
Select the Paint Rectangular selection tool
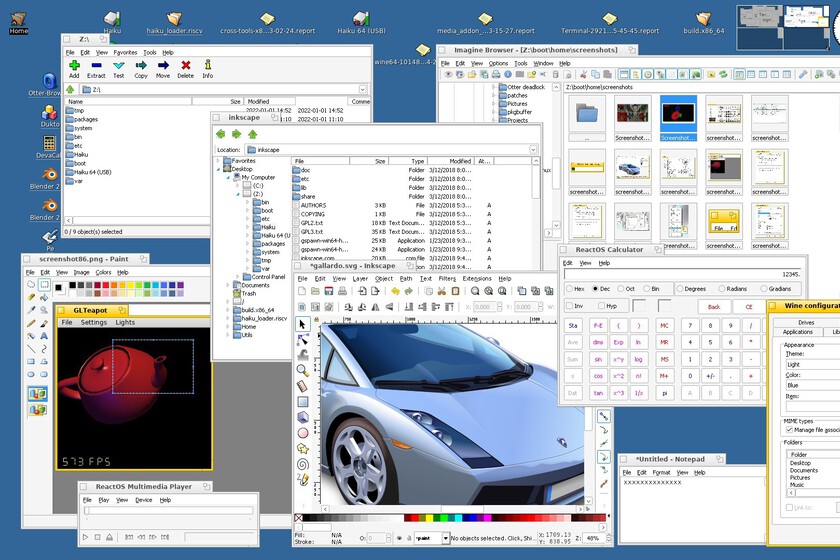pos(44,285)
